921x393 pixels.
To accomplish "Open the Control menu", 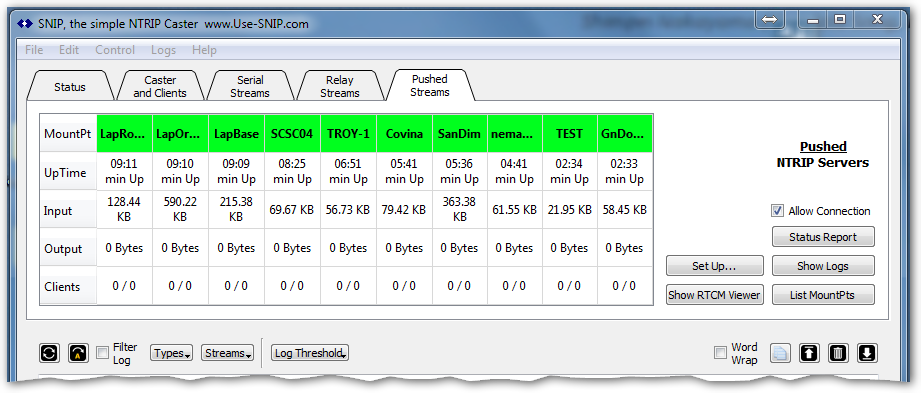I will point(115,50).
